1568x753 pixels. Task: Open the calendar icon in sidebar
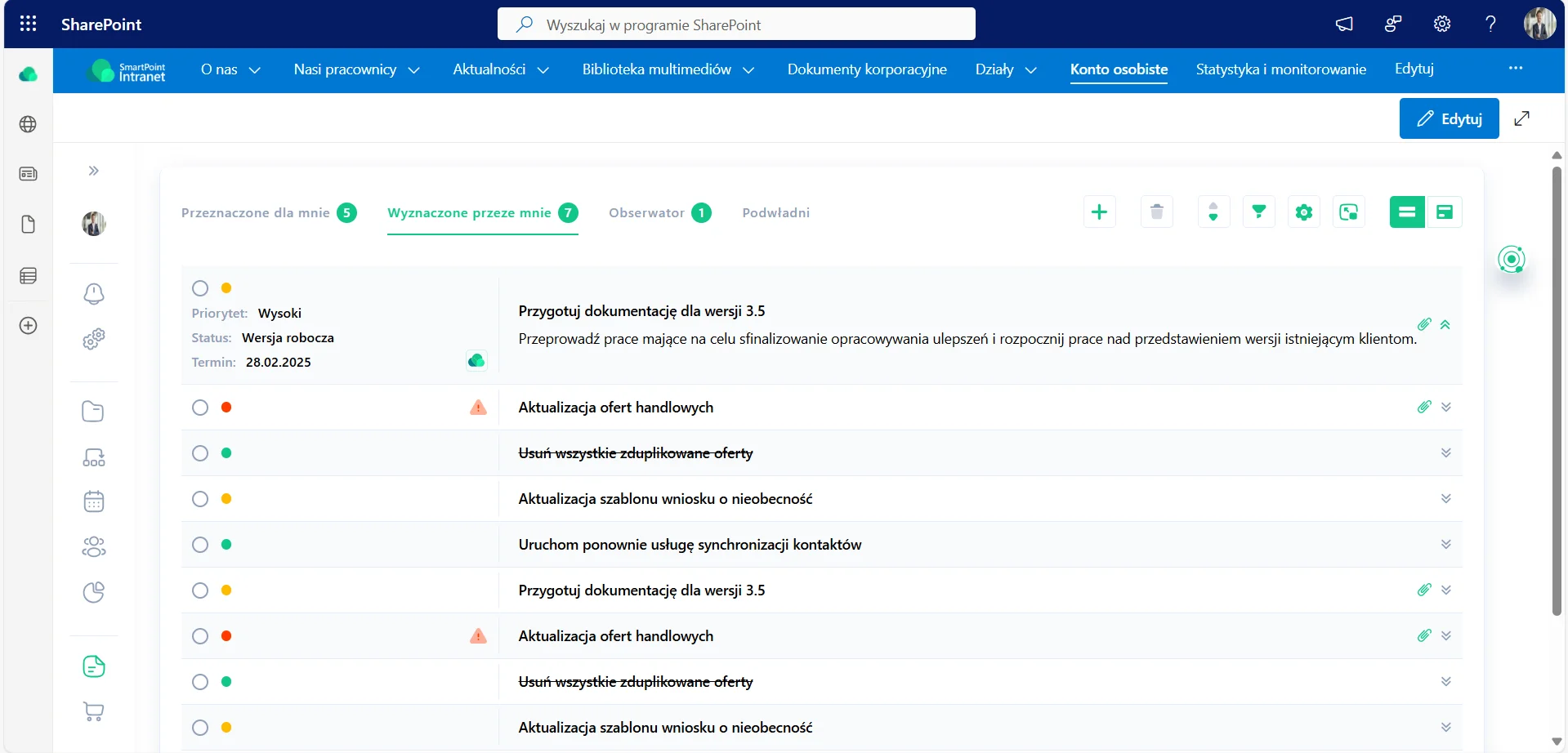click(94, 501)
